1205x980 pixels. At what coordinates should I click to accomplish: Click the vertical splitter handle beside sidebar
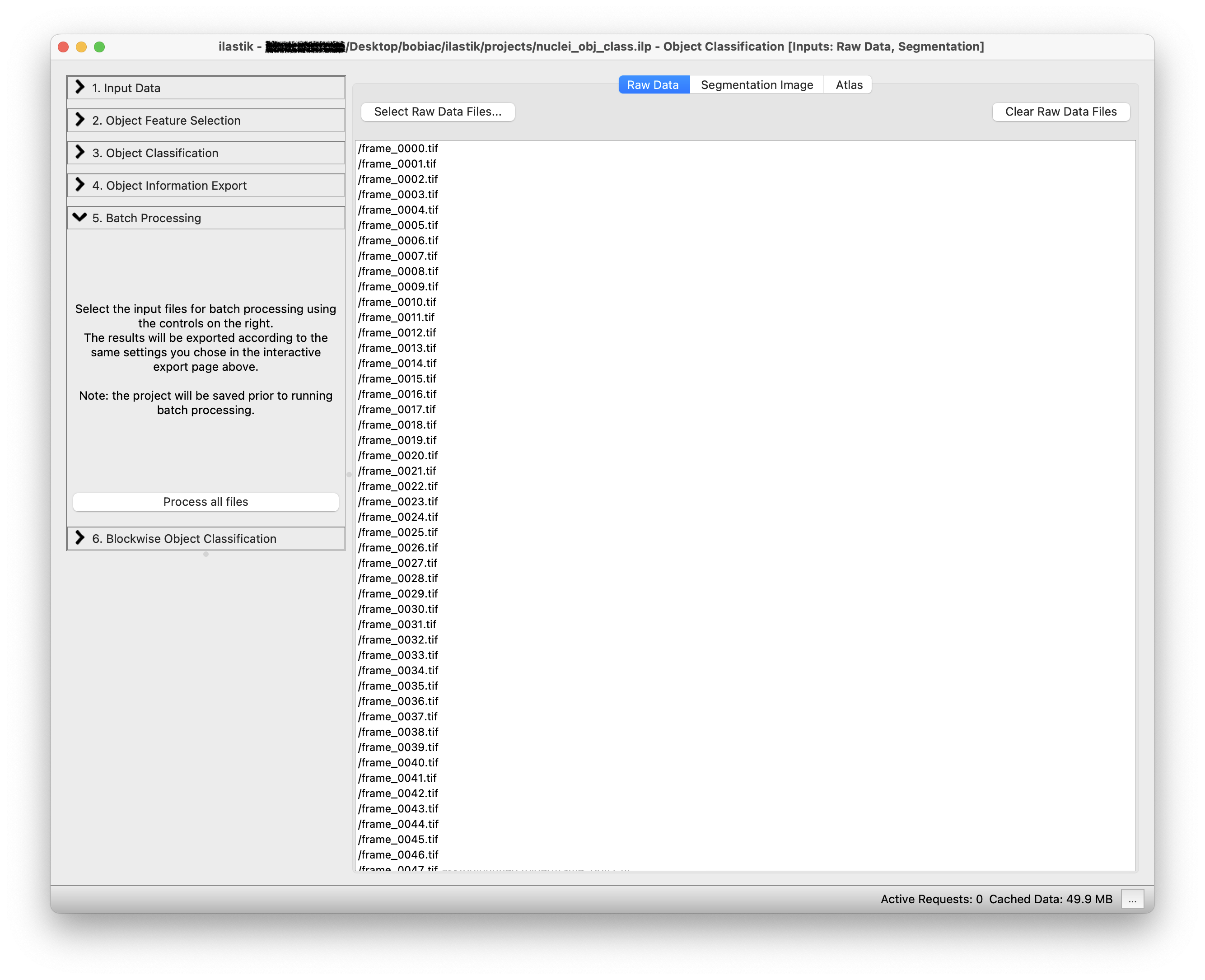pos(349,475)
